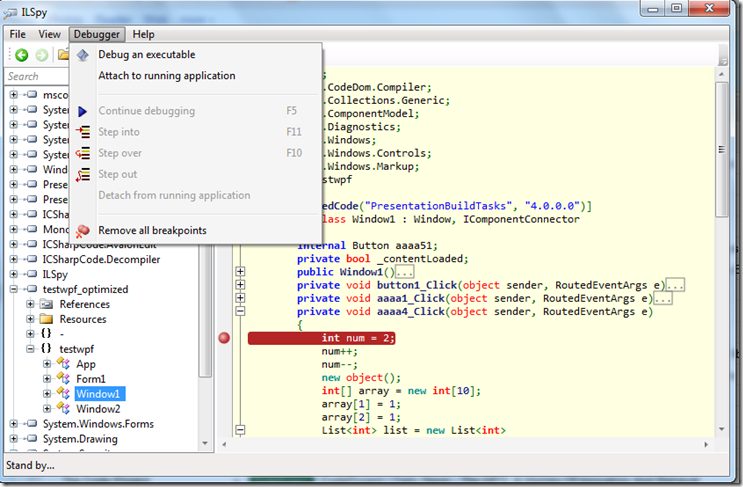The width and height of the screenshot is (743, 487).
Task: Click the Forward navigation arrow icon
Action: click(41, 55)
